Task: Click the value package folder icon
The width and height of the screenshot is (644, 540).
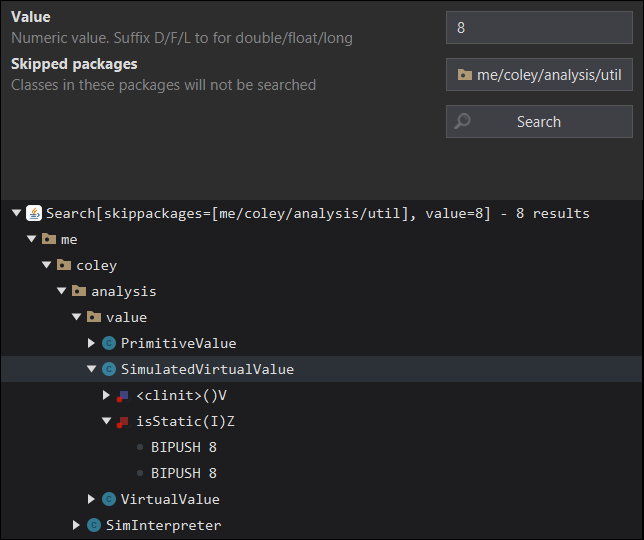Action: point(94,317)
